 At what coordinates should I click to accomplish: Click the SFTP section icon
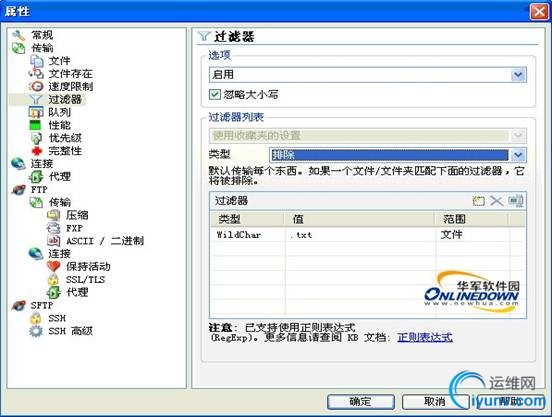tap(19, 305)
